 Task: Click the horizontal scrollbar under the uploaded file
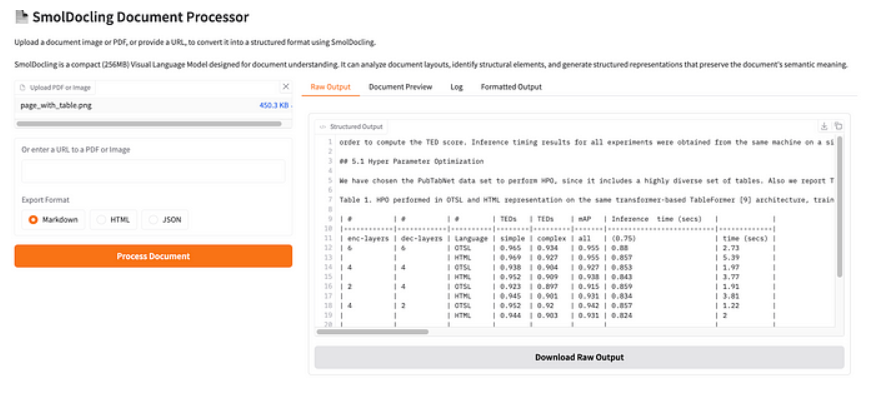tap(149, 124)
